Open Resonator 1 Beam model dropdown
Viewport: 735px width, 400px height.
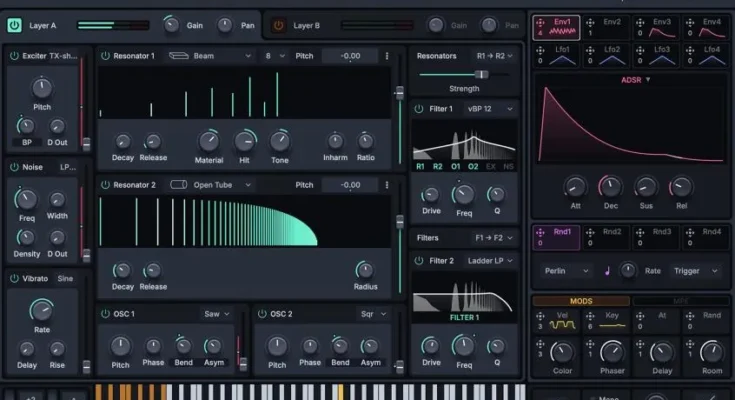click(210, 56)
